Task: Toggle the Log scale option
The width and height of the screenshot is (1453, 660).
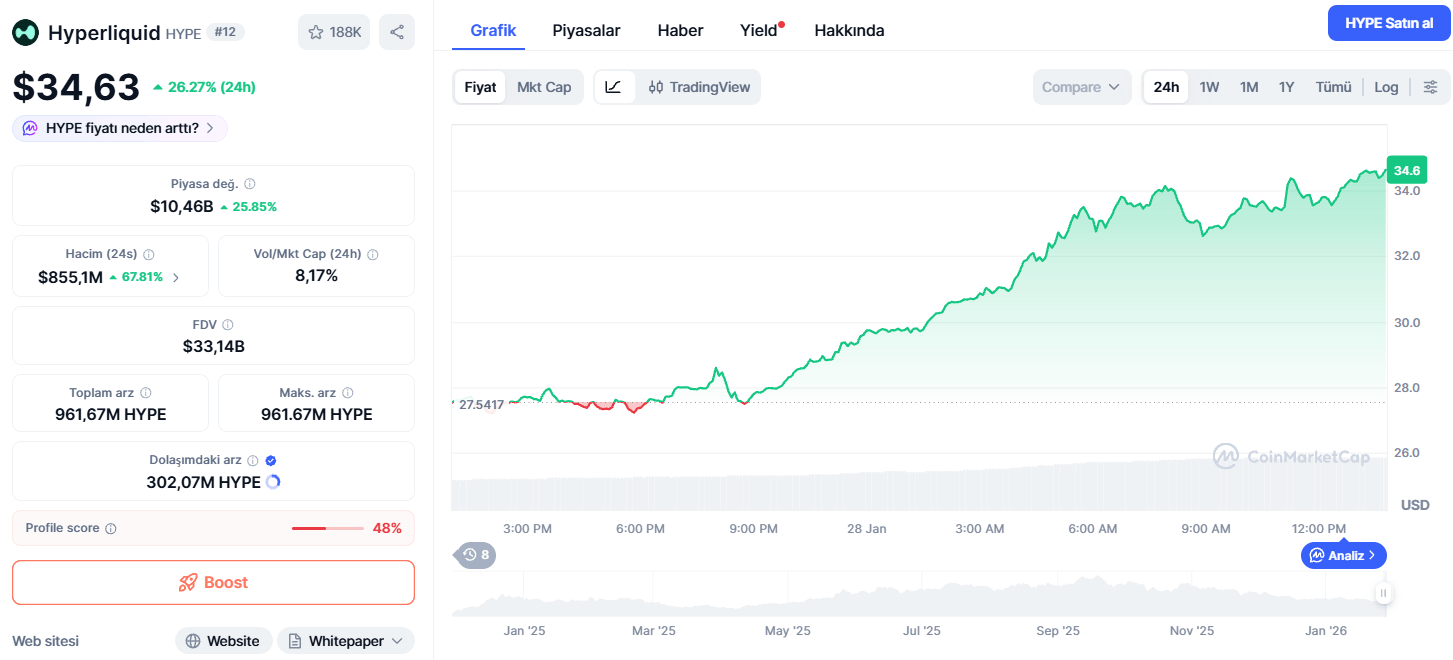Action: tap(1386, 87)
